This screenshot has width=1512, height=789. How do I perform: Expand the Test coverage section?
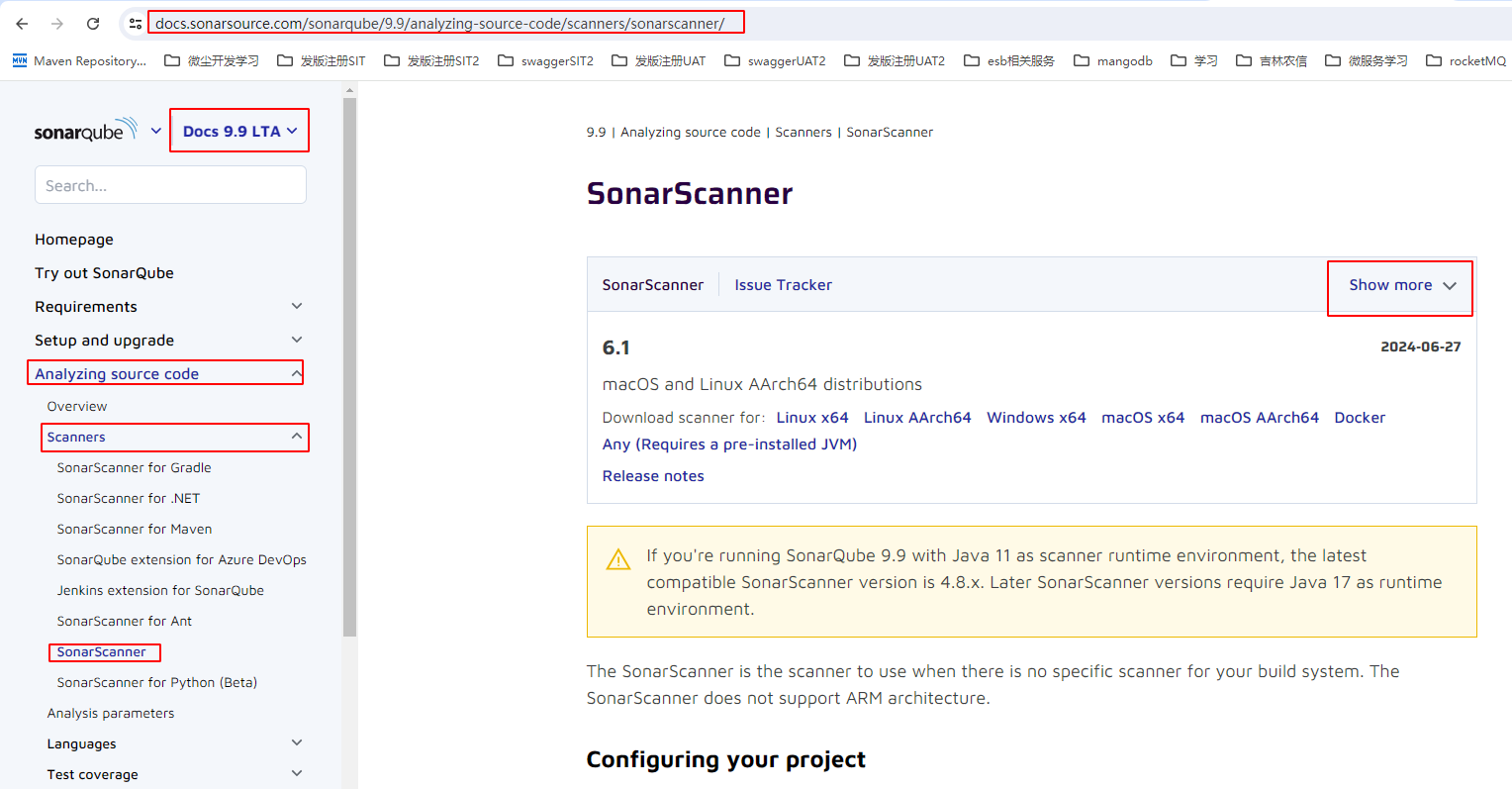tap(297, 774)
